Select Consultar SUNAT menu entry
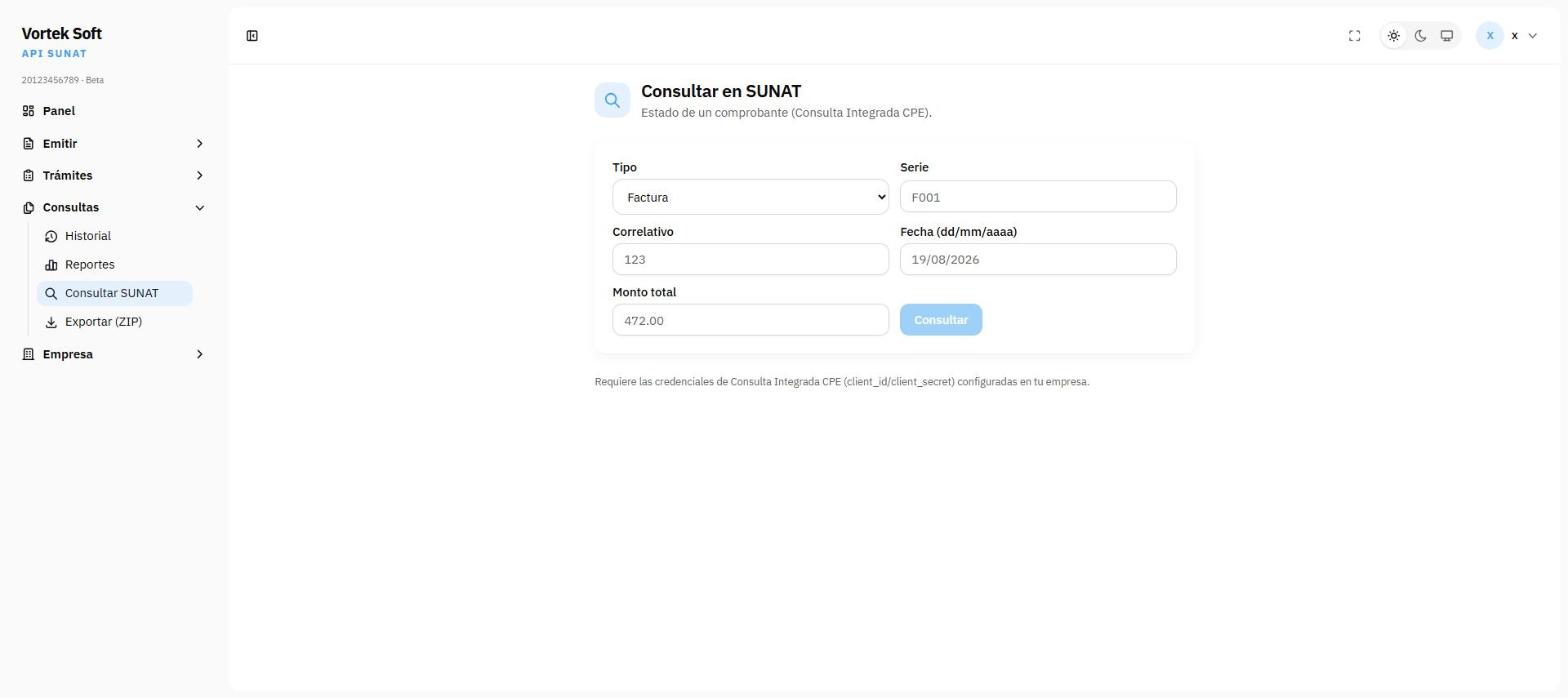 [114, 294]
